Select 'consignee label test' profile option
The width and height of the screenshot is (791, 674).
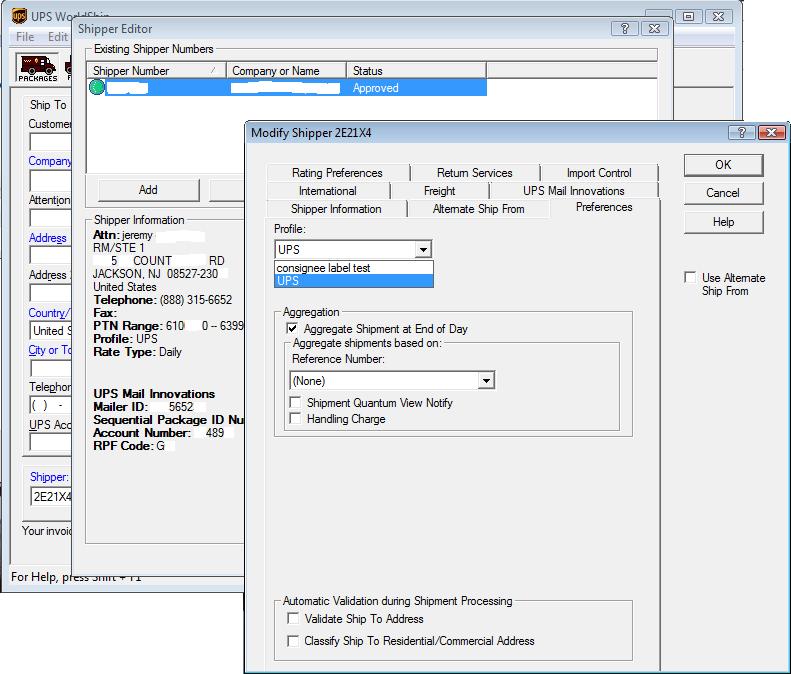[354, 268]
